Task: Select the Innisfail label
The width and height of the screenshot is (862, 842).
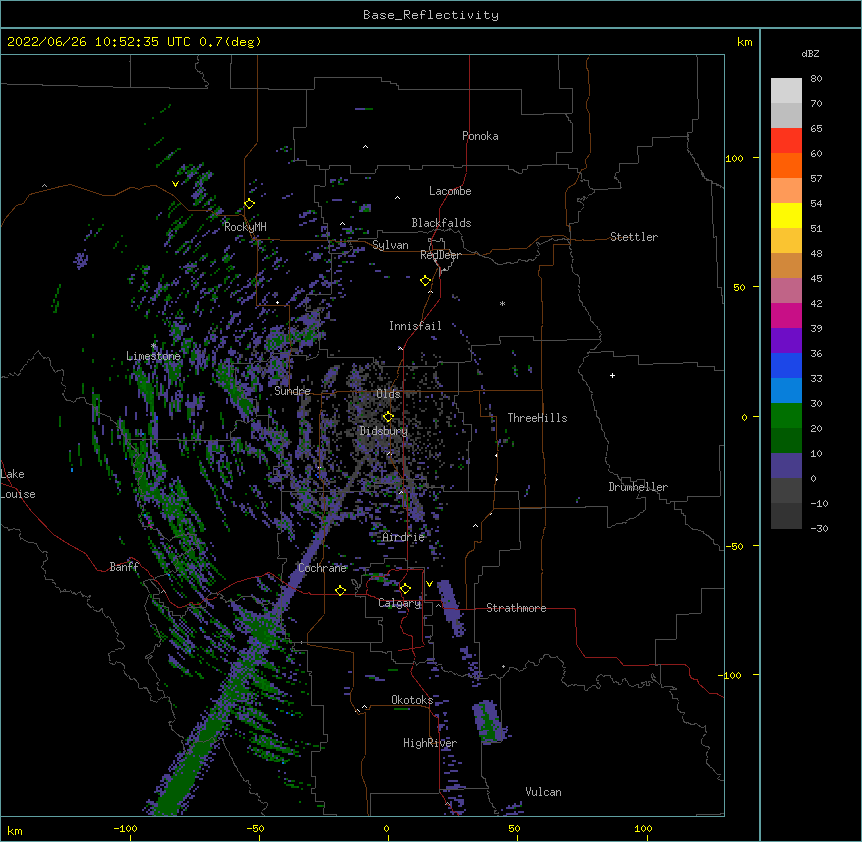Action: (416, 326)
